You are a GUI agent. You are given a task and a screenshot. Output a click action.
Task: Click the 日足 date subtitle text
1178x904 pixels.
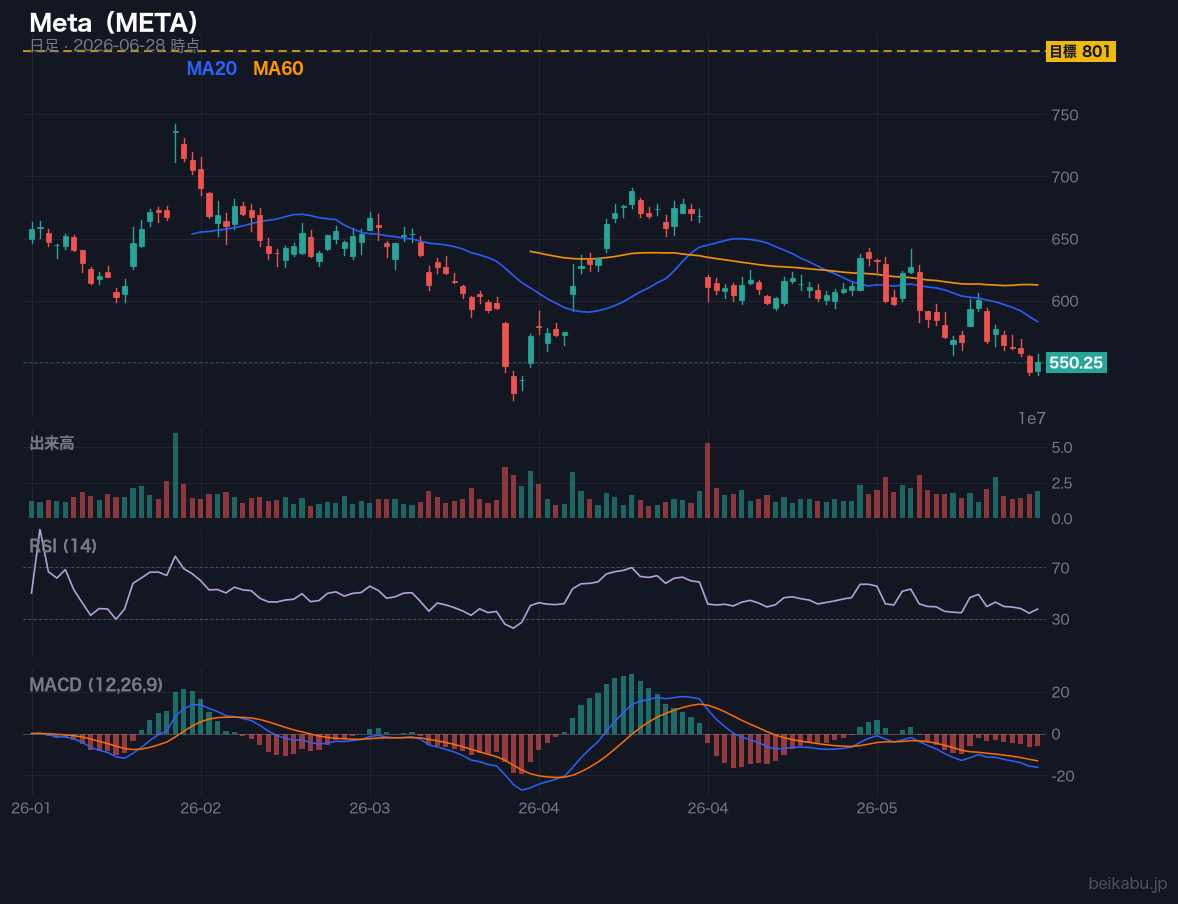coord(114,45)
